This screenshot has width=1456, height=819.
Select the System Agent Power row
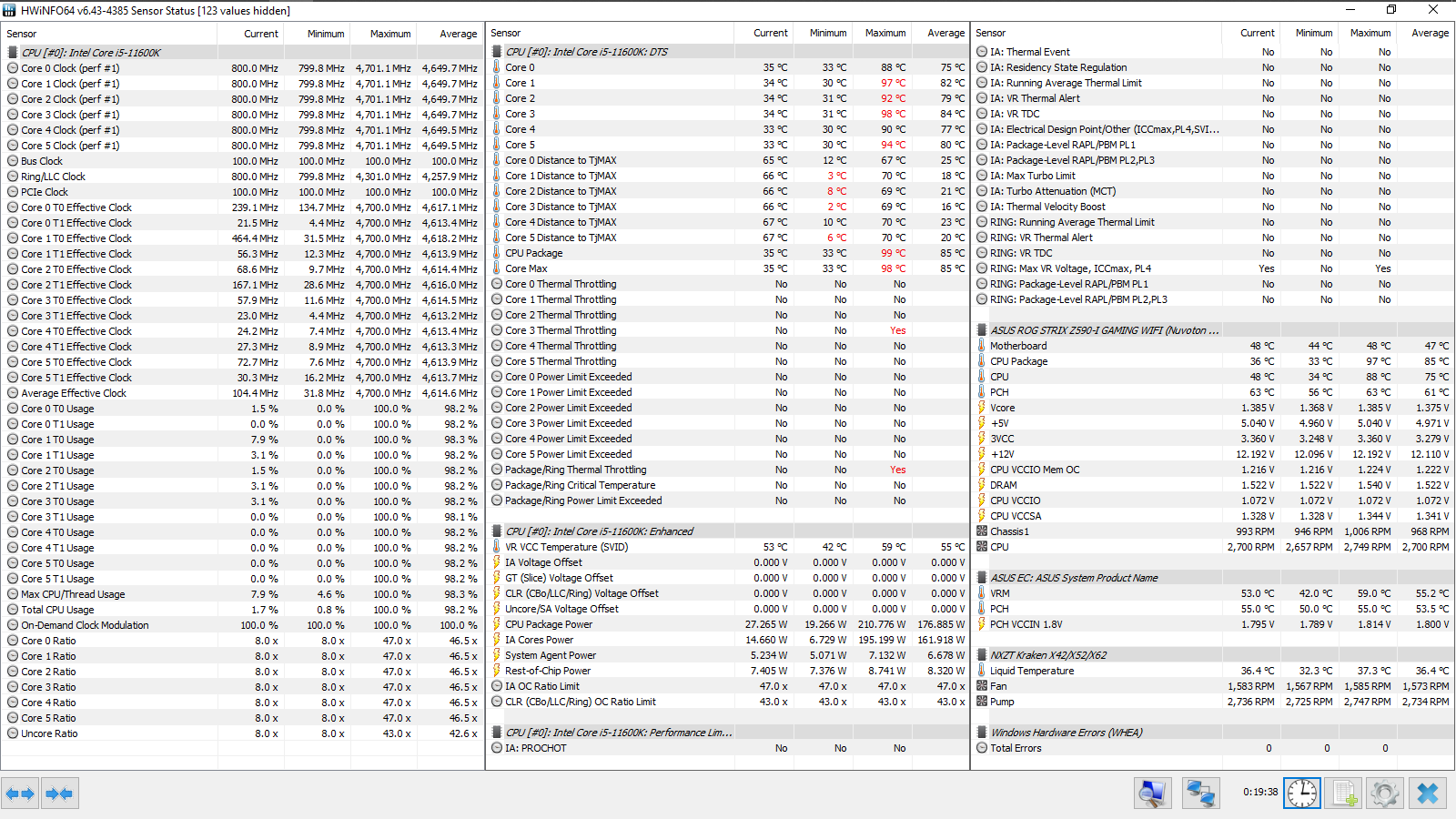(728, 655)
